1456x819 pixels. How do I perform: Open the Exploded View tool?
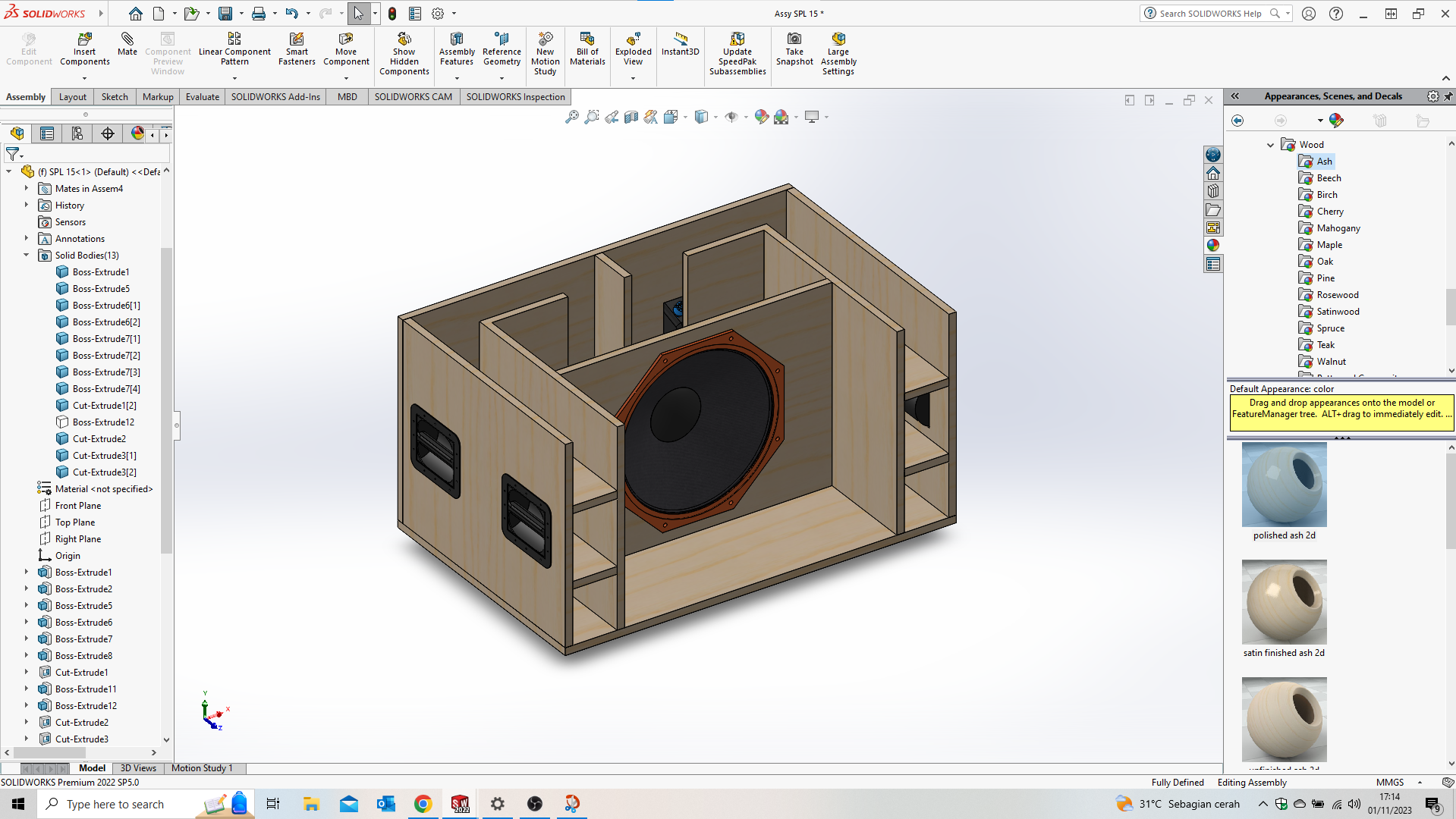pyautogui.click(x=633, y=49)
